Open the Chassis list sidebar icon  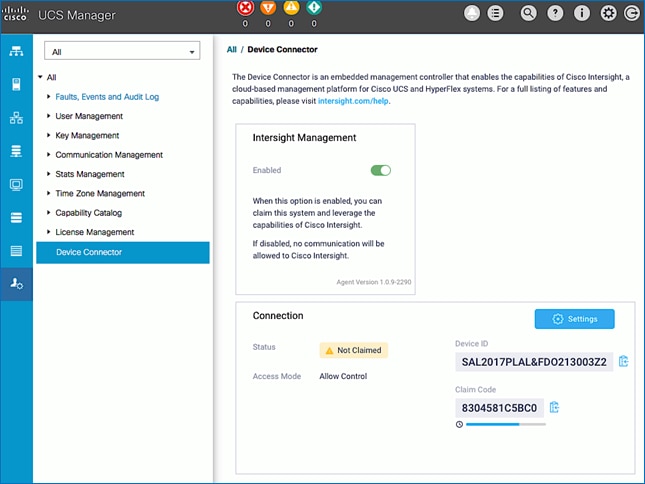click(16, 251)
